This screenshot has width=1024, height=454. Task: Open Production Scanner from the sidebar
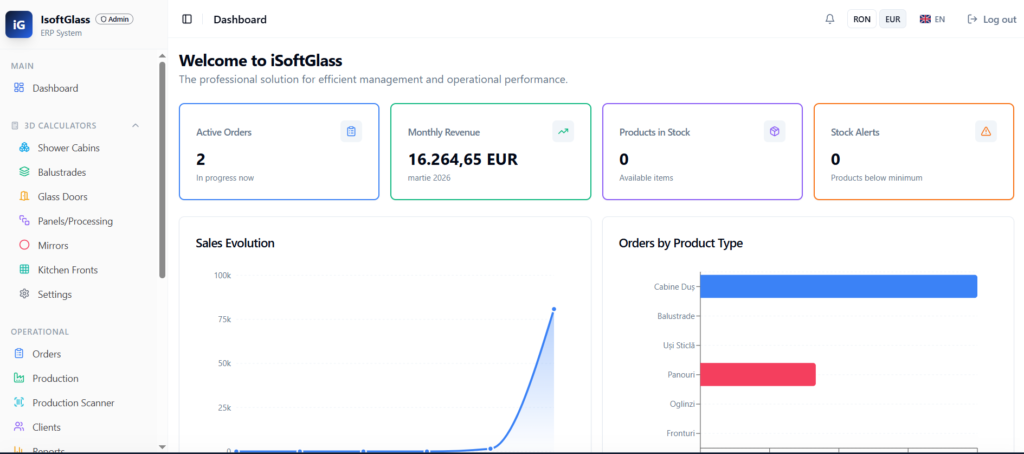pyautogui.click(x=73, y=403)
